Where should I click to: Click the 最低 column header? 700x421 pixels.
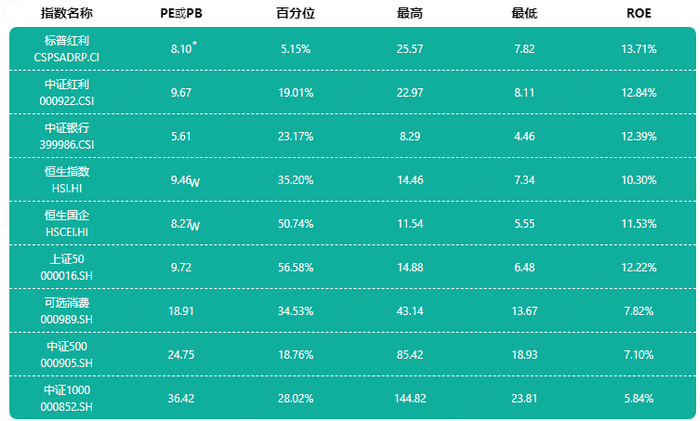tap(524, 14)
